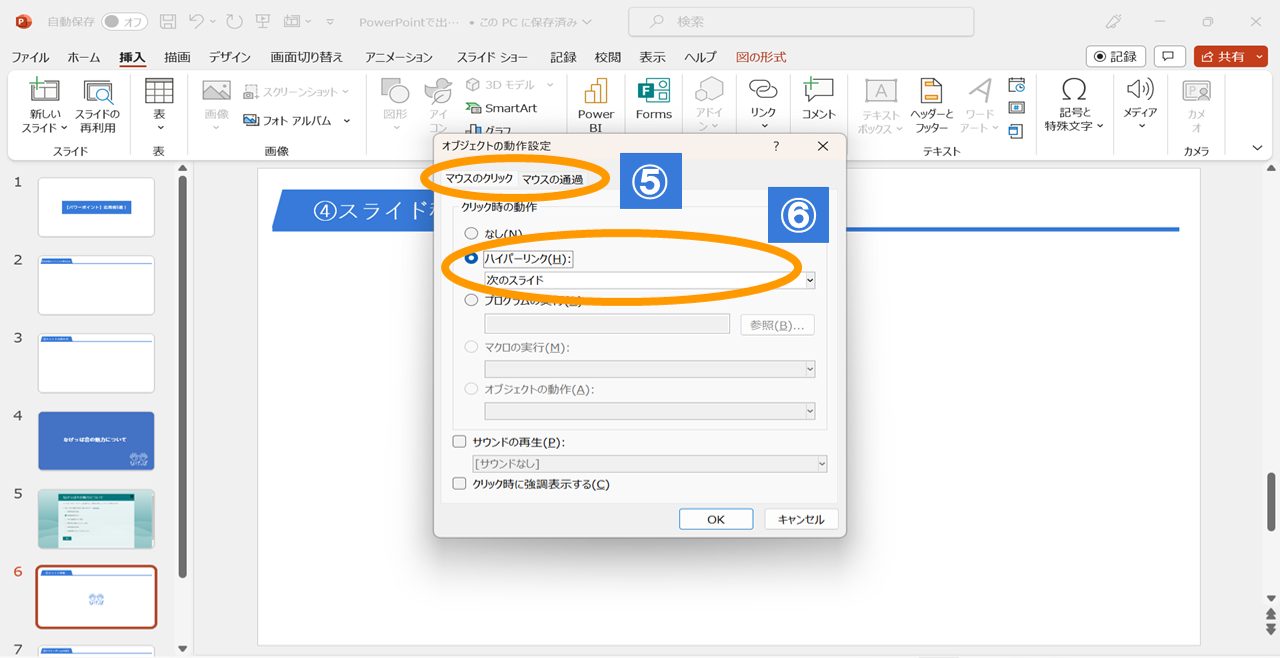Click the Cancel (キャンセル) button
Screen dimensions: 1280x658
point(801,519)
